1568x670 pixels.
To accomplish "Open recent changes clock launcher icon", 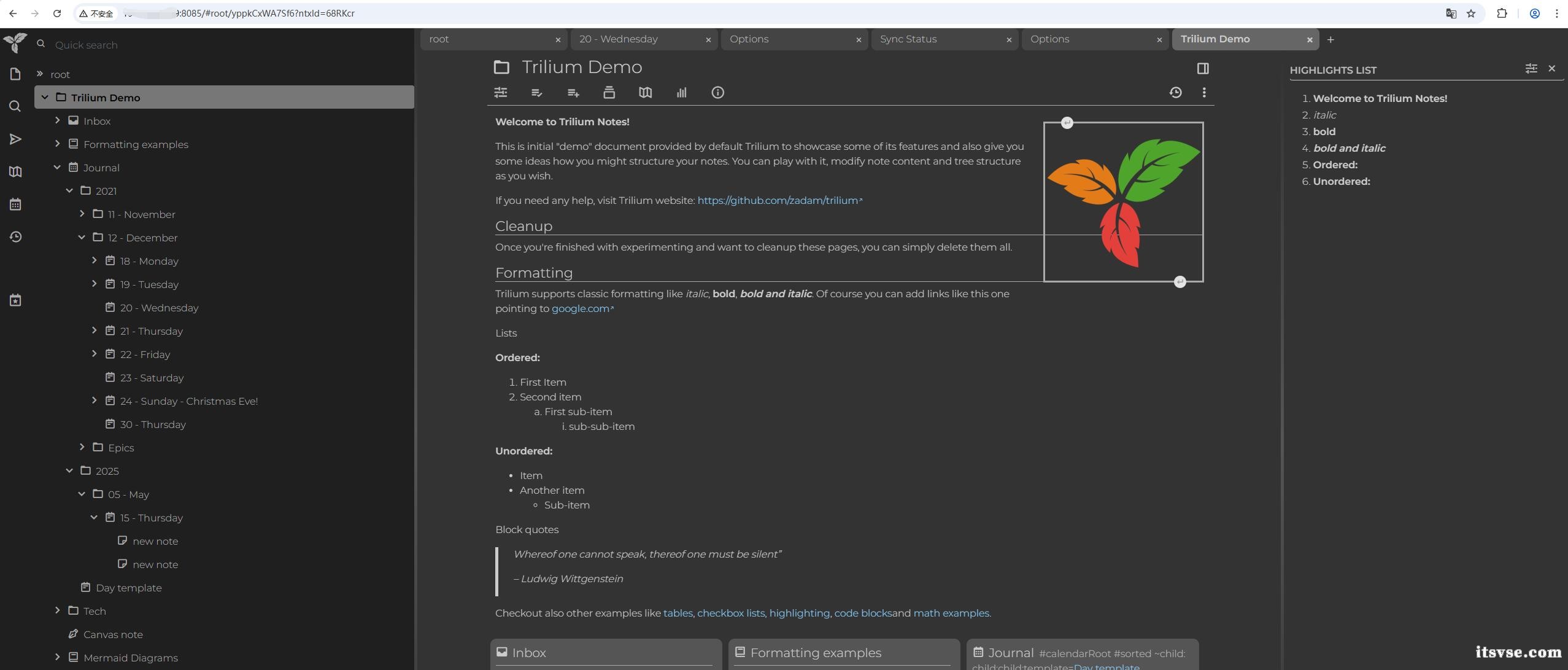I will tap(15, 237).
